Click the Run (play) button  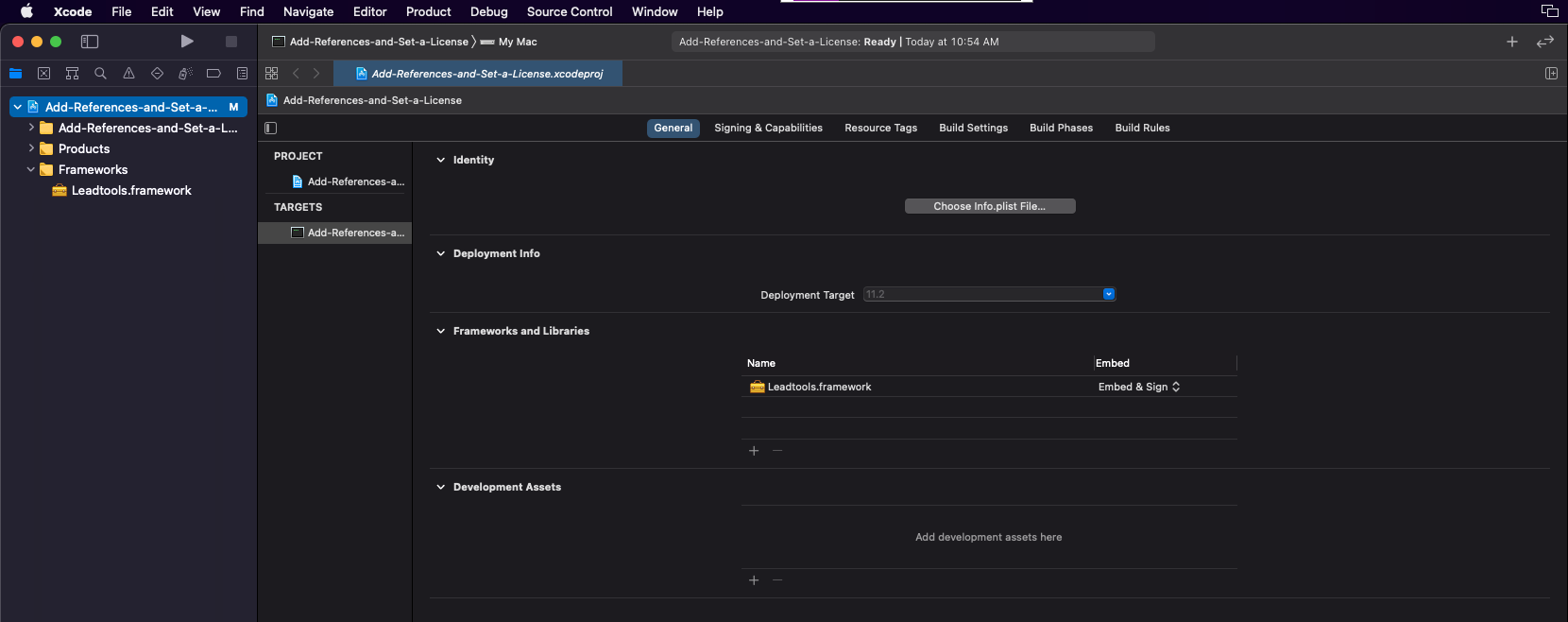(187, 42)
